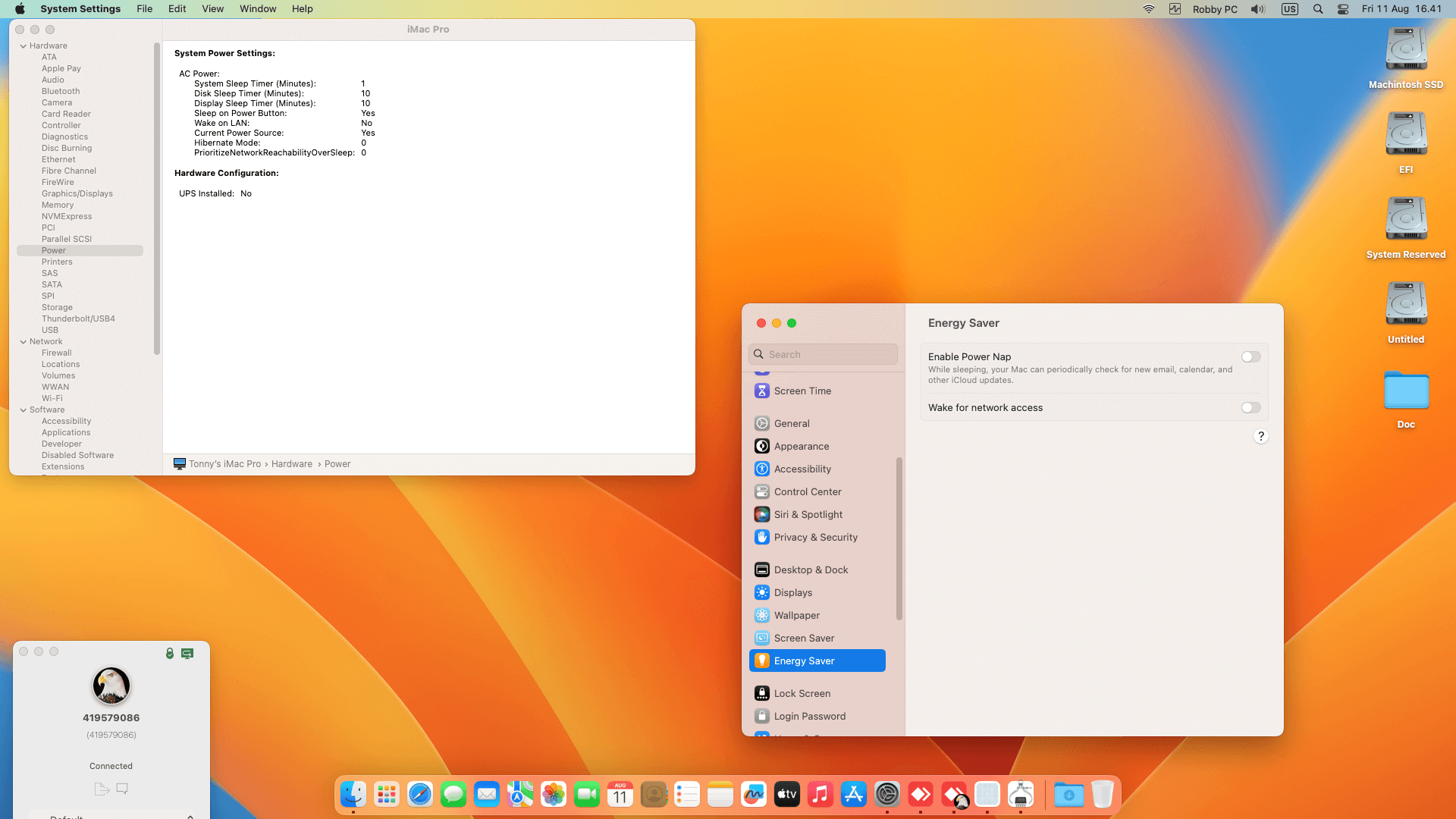Open Control Center in the menu bar
The width and height of the screenshot is (1456, 819).
1343,9
